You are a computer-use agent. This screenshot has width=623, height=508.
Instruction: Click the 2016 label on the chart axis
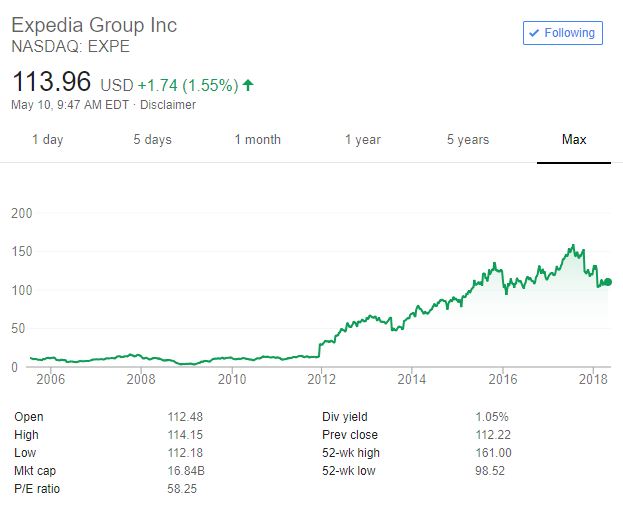503,379
